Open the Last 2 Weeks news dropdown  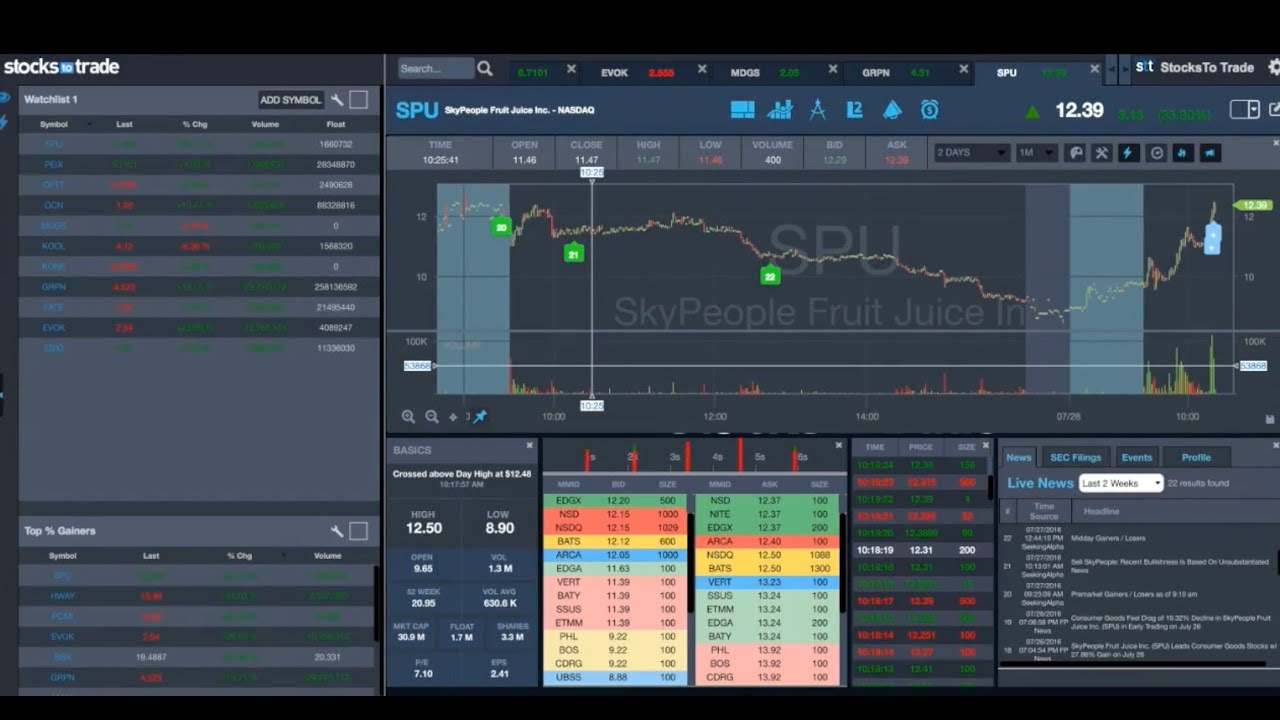1121,483
